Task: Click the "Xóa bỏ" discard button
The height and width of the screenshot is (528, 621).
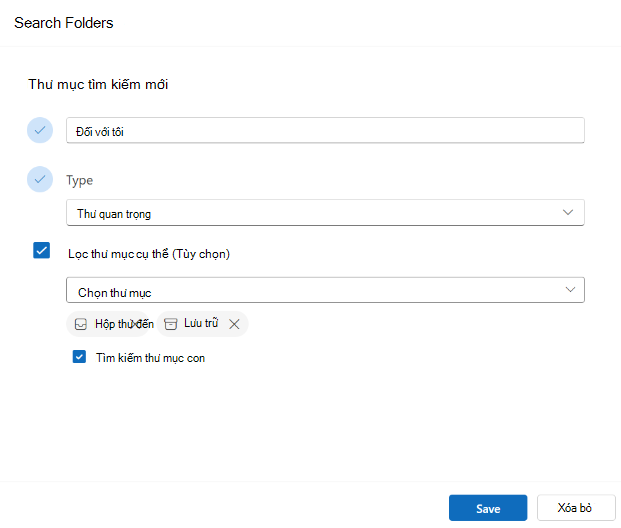Action: pyautogui.click(x=576, y=508)
